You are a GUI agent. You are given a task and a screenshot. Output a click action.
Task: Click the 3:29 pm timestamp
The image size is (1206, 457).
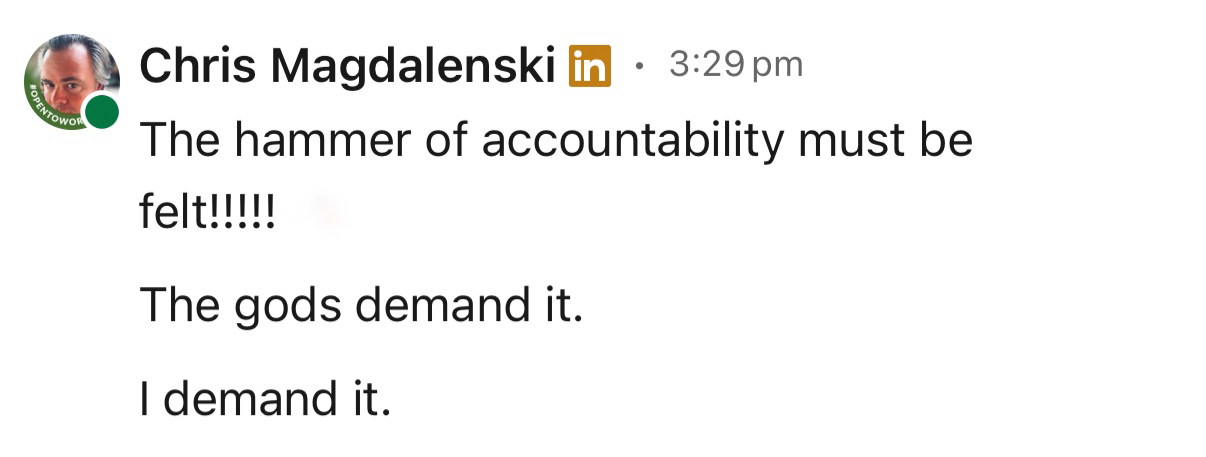(x=735, y=65)
